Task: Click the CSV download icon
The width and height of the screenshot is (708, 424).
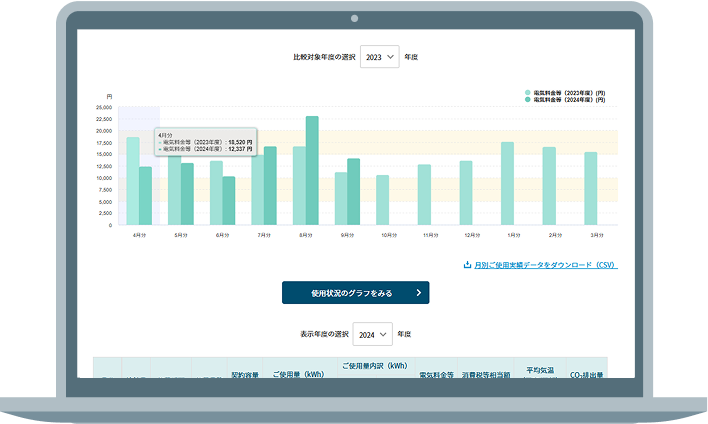Action: coord(467,265)
